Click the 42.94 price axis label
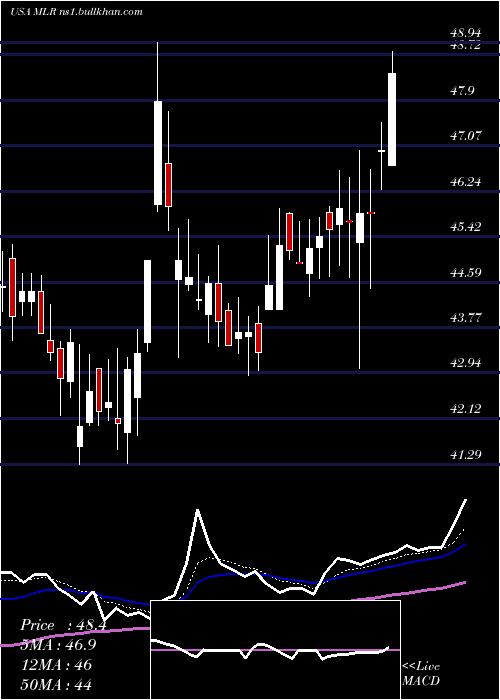This screenshot has width=500, height=700. click(466, 363)
